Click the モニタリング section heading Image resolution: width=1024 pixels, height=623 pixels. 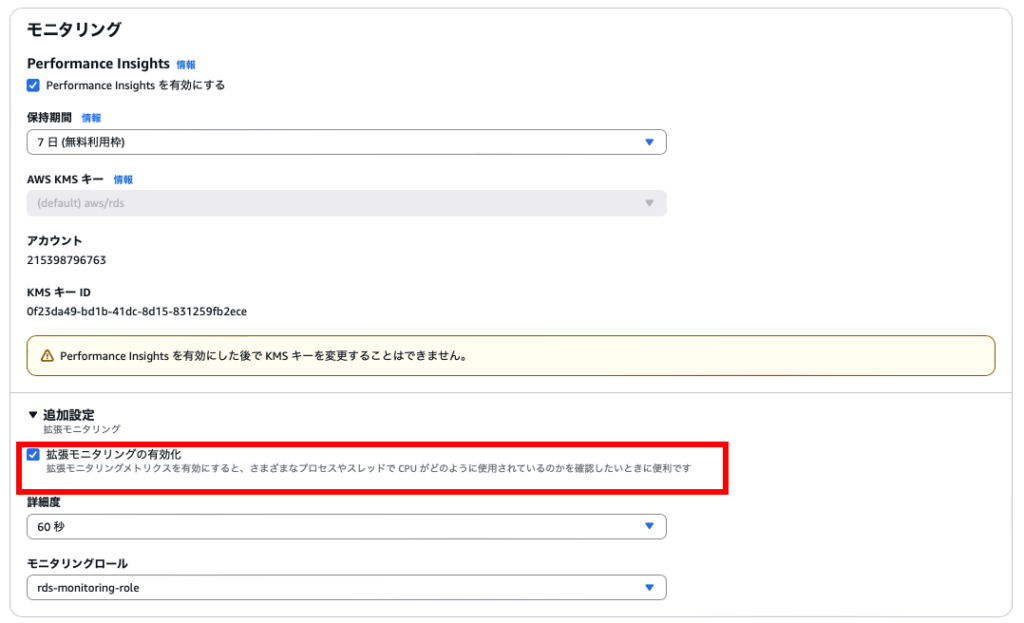(74, 30)
